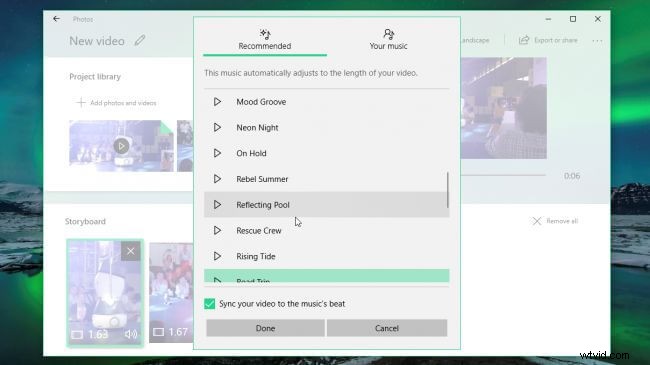This screenshot has width=650, height=365.
Task: Switch to the Your music tab
Action: [x=388, y=40]
